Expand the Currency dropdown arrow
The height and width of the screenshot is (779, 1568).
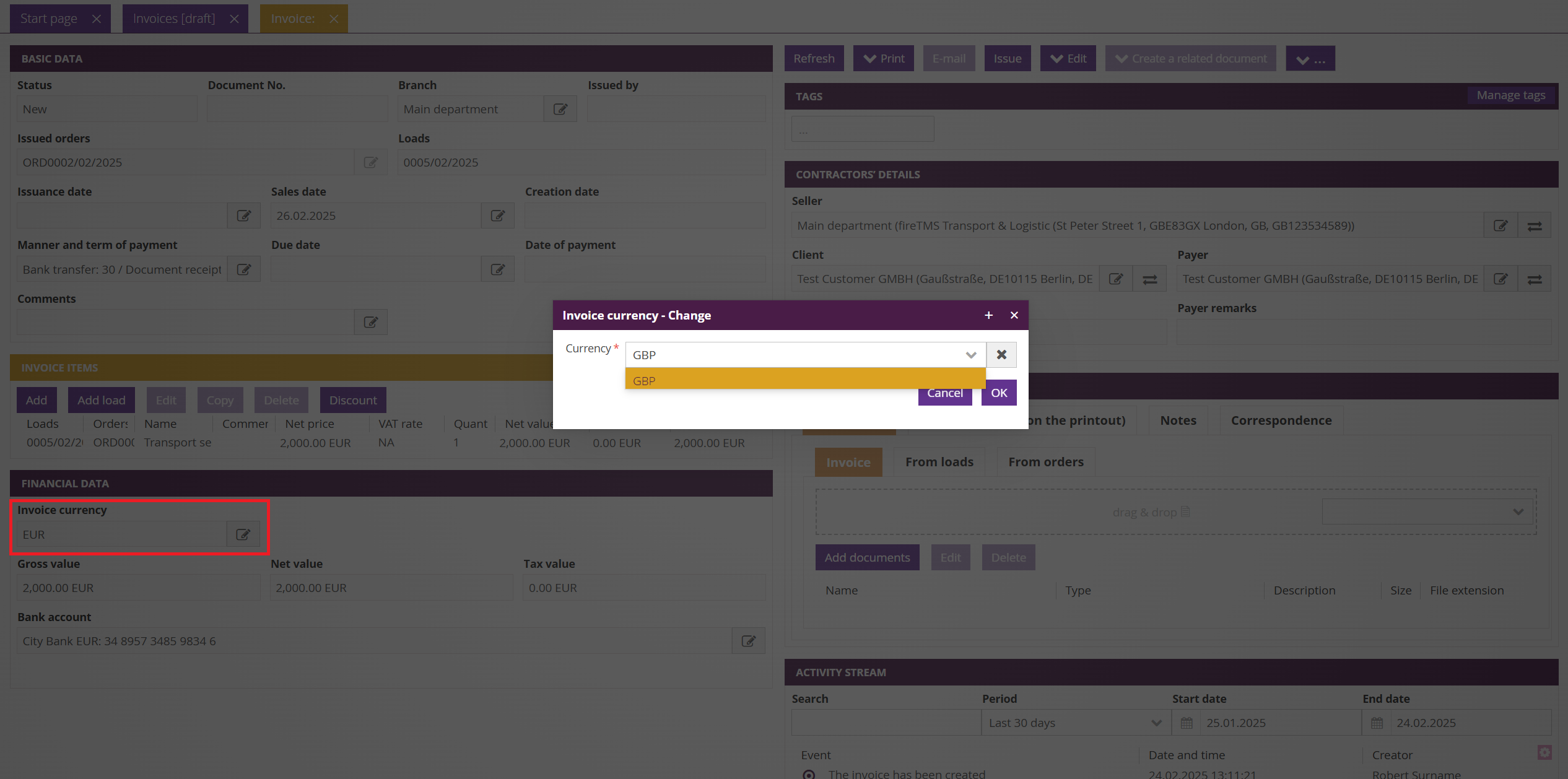point(971,355)
